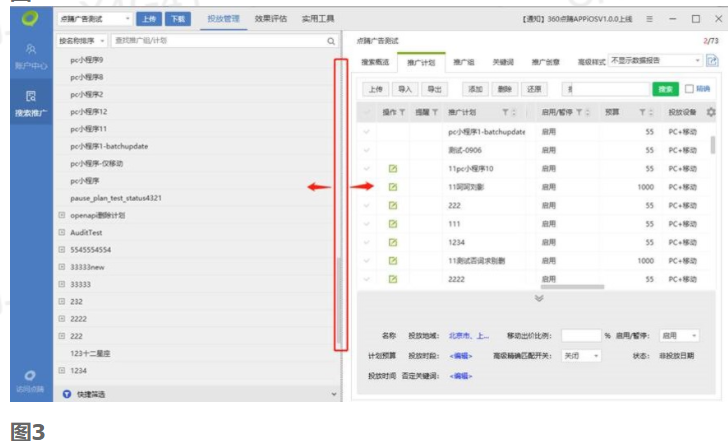Click the magnifier icon in plan search box
Viewport: 728px width, 441px height.
331,41
